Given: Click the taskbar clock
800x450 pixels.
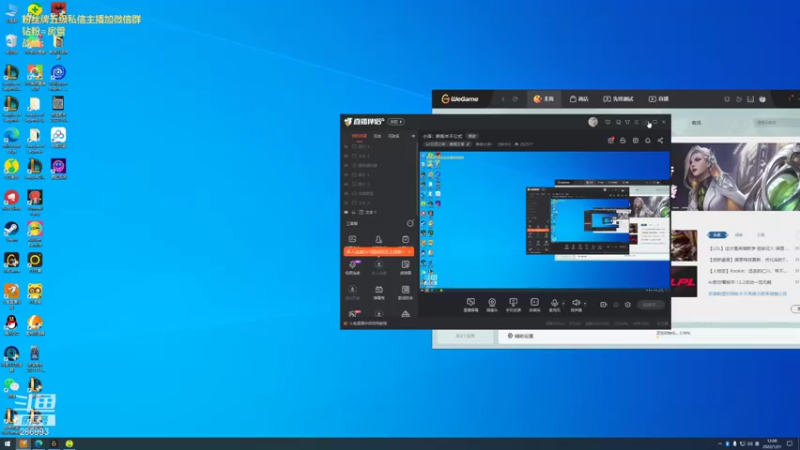Looking at the screenshot, I should point(772,444).
